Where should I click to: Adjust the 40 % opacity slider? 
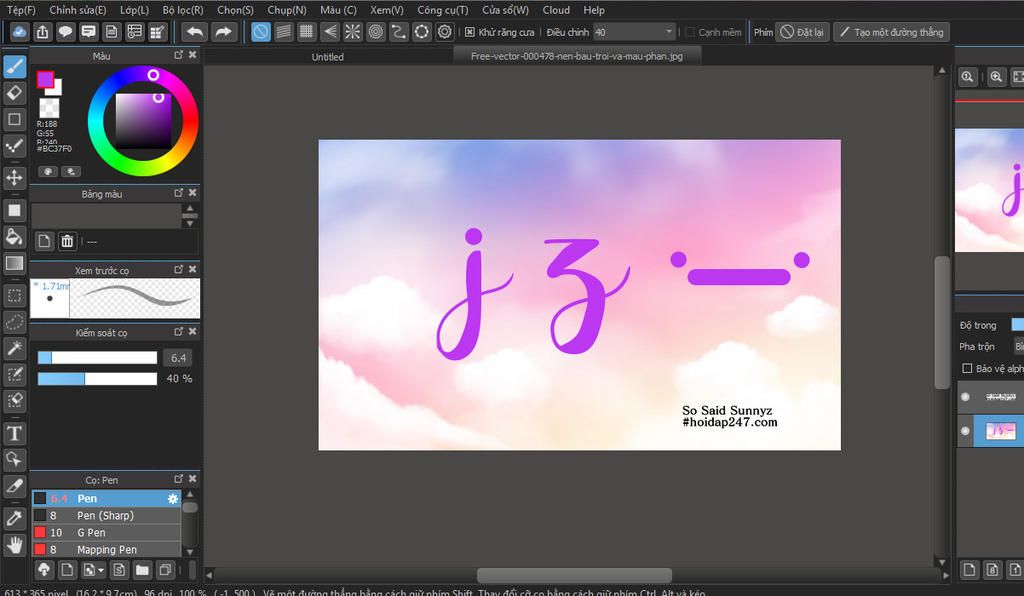[97, 379]
